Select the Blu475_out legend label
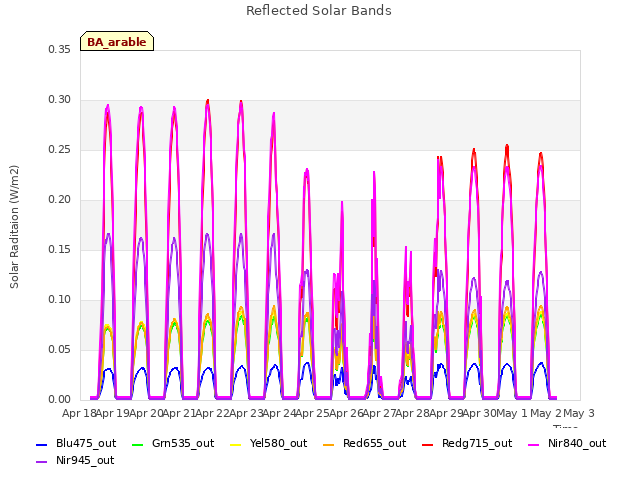 click(86, 444)
